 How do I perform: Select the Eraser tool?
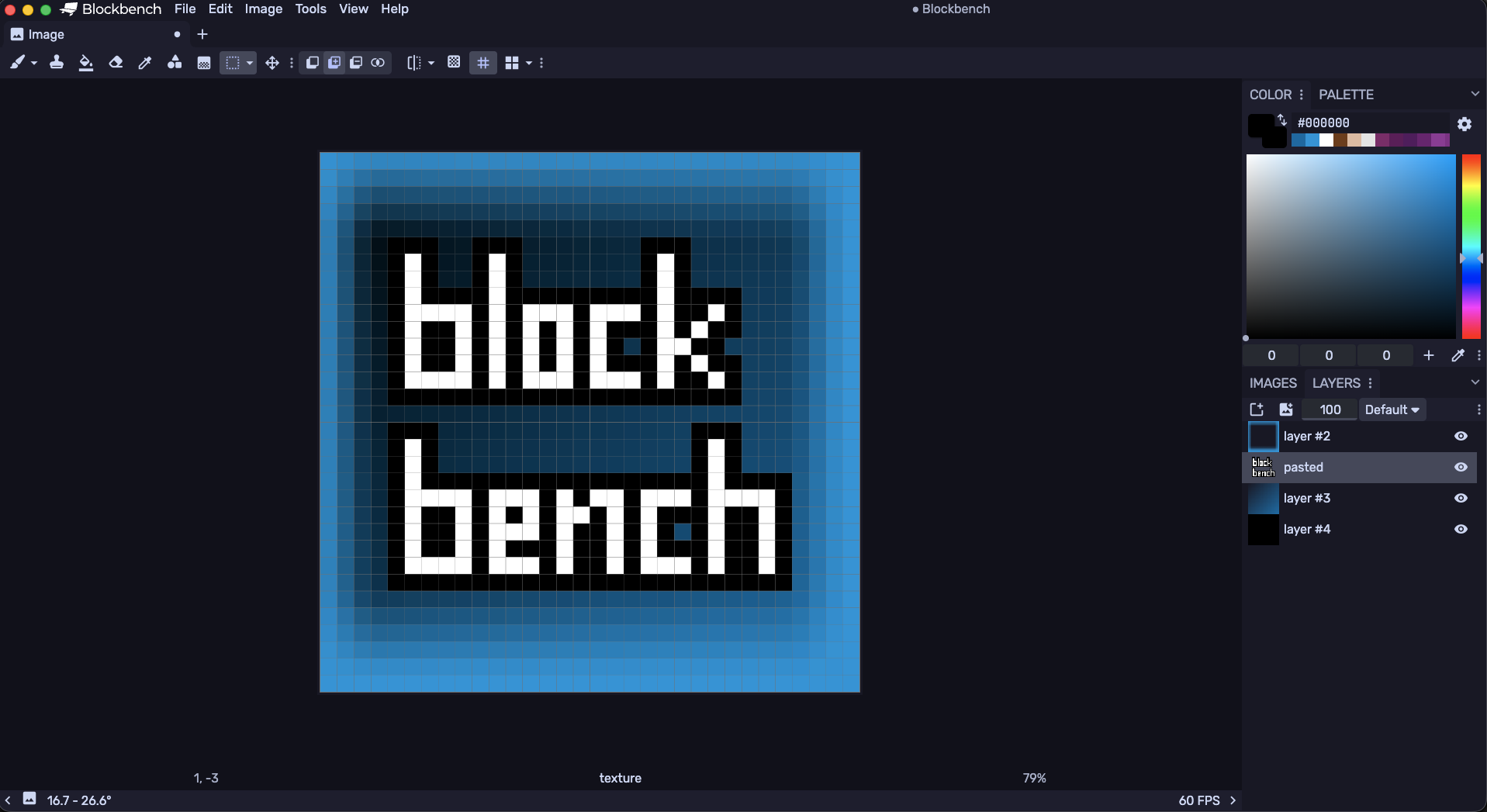[x=116, y=63]
